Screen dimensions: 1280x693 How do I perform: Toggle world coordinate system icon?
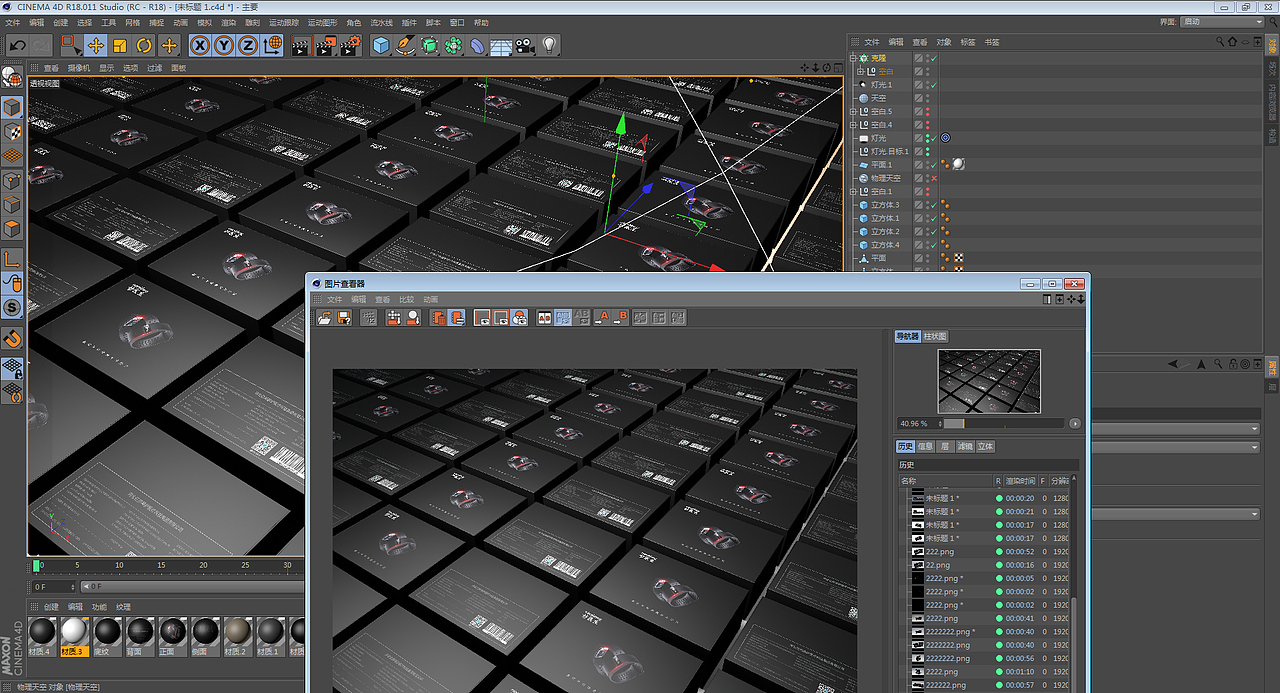pyautogui.click(x=272, y=45)
